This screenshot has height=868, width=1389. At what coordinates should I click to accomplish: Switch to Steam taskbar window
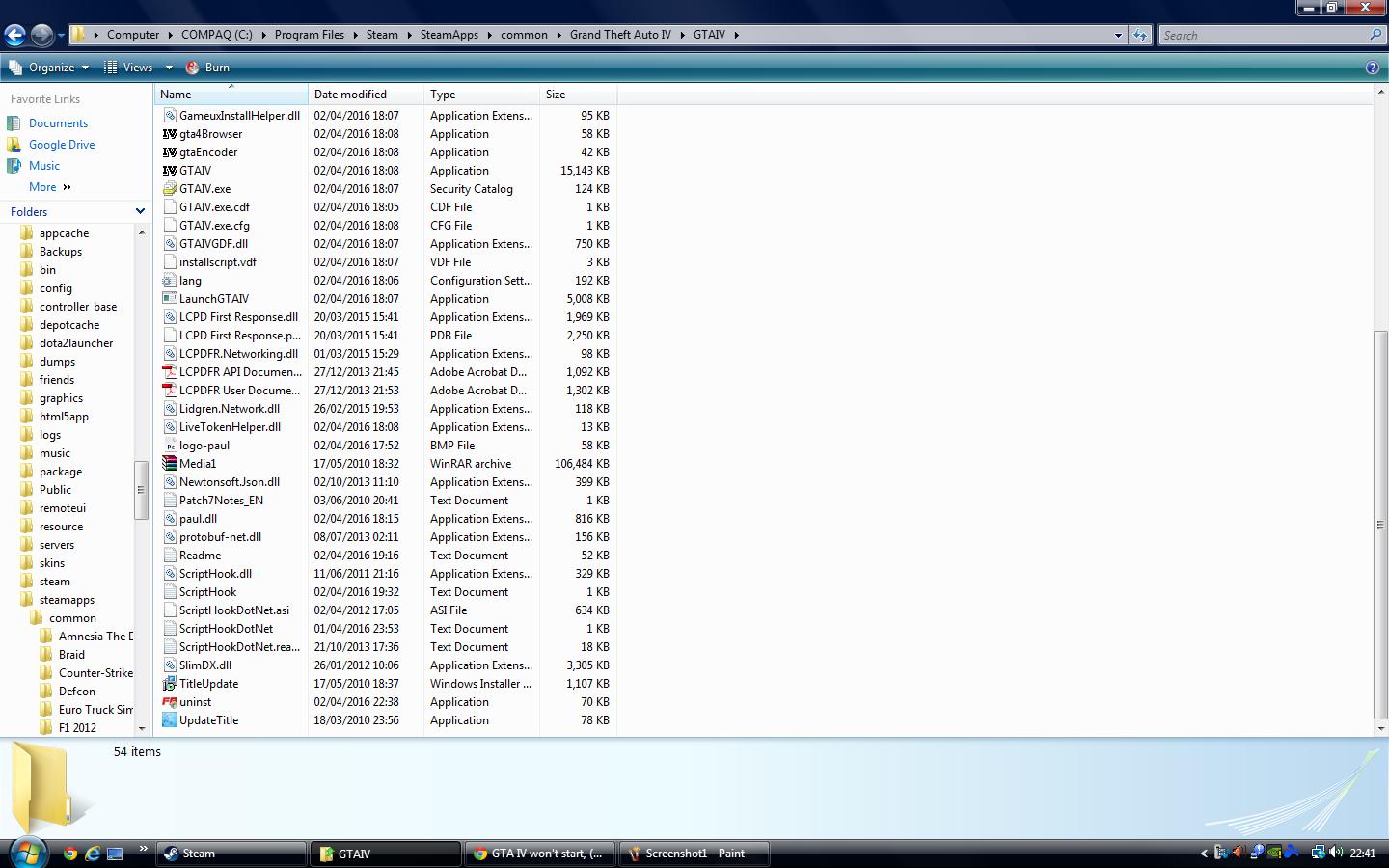tap(231, 854)
